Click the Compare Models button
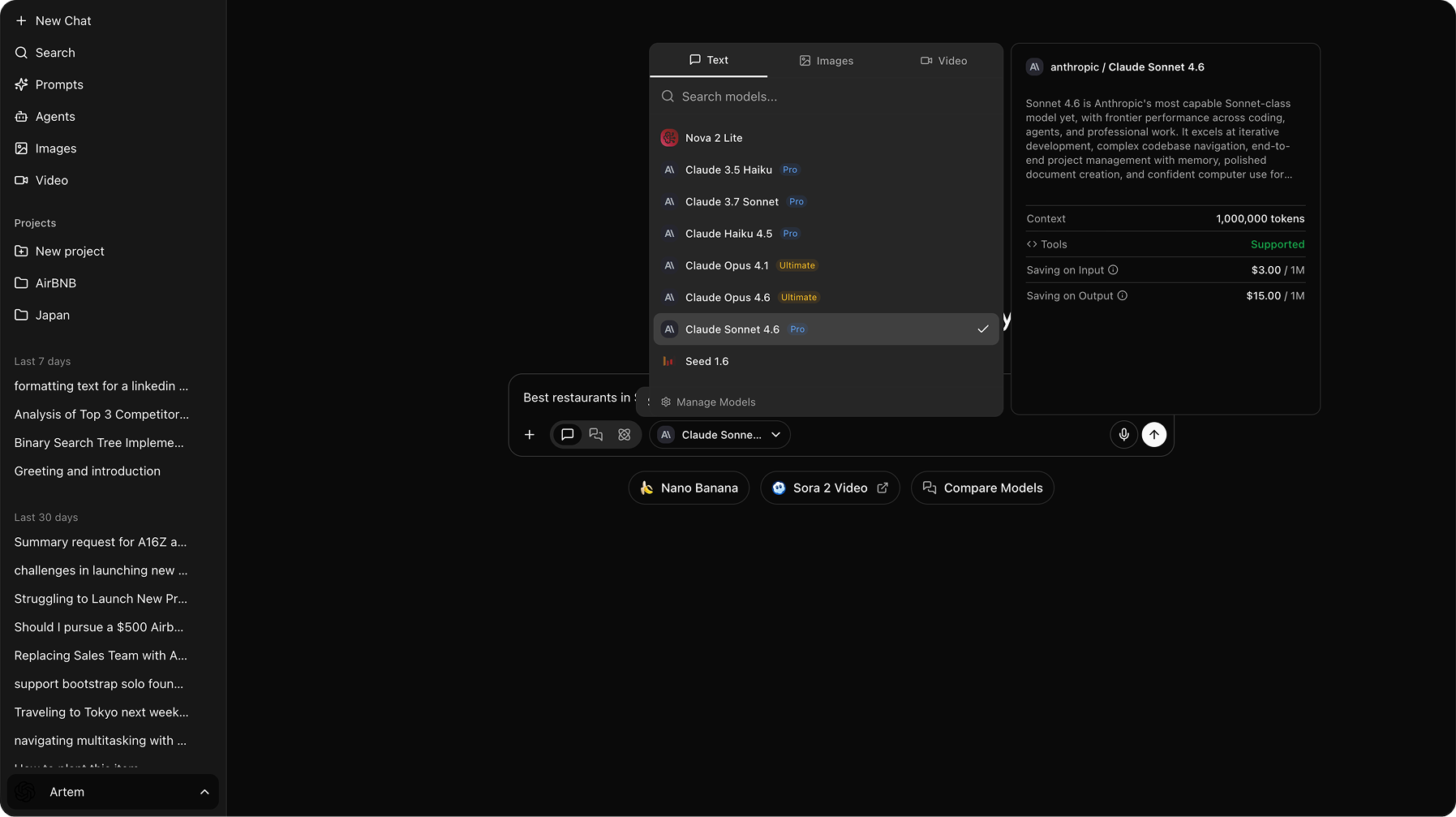Viewport: 1456px width, 817px height. pos(982,488)
